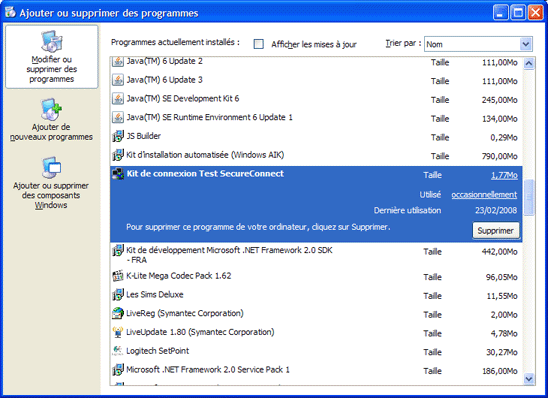The width and height of the screenshot is (548, 398).
Task: Click the LiveReg Symantec icon
Action: pyautogui.click(x=118, y=313)
